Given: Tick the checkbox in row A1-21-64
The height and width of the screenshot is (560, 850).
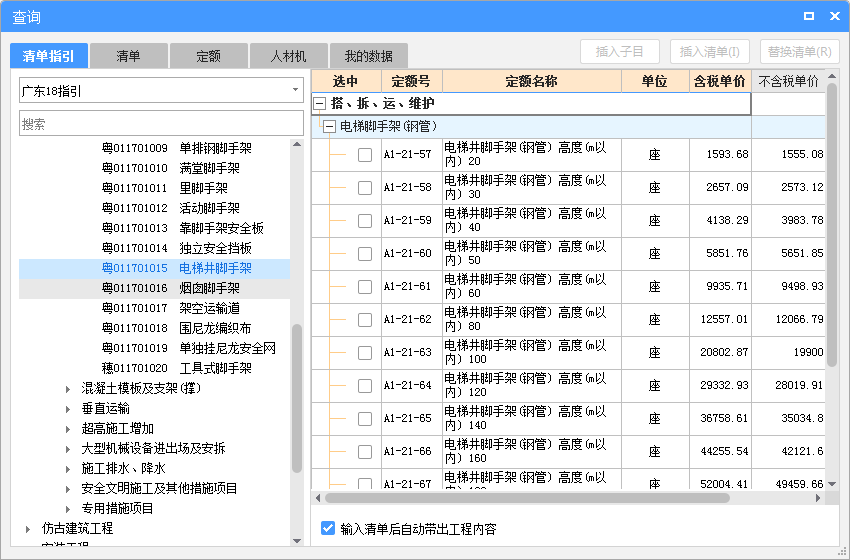Looking at the screenshot, I should pyautogui.click(x=365, y=386).
